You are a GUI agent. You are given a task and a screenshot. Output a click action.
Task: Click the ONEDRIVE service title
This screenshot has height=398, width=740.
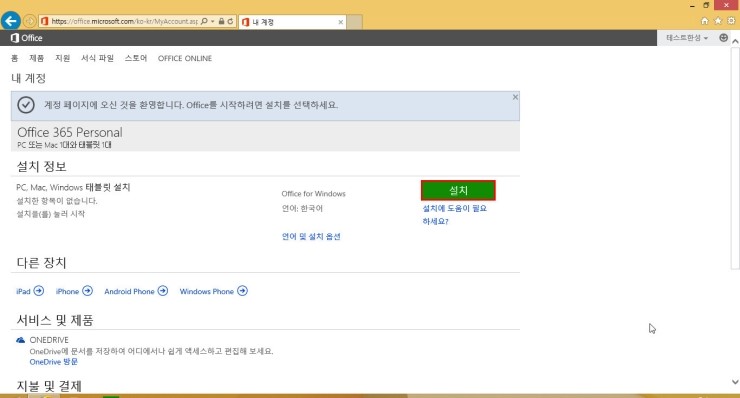click(49, 340)
